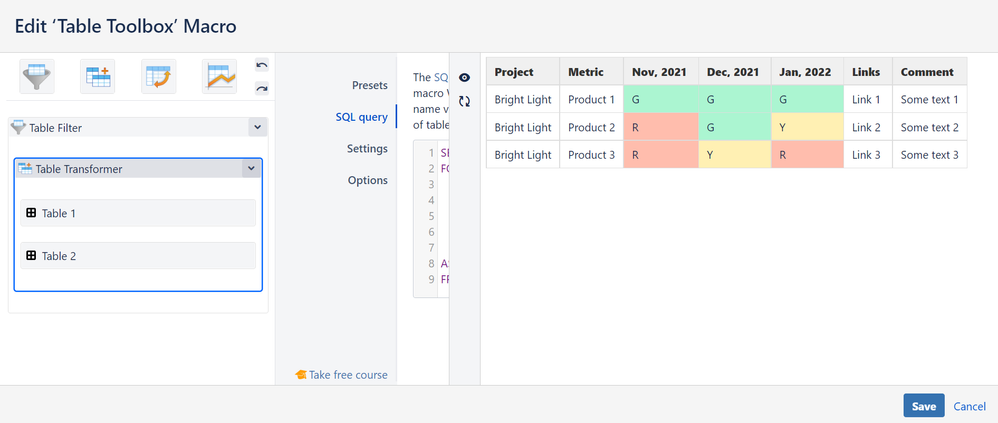Add a Pivot Table macro
The height and width of the screenshot is (423, 998).
pos(158,77)
